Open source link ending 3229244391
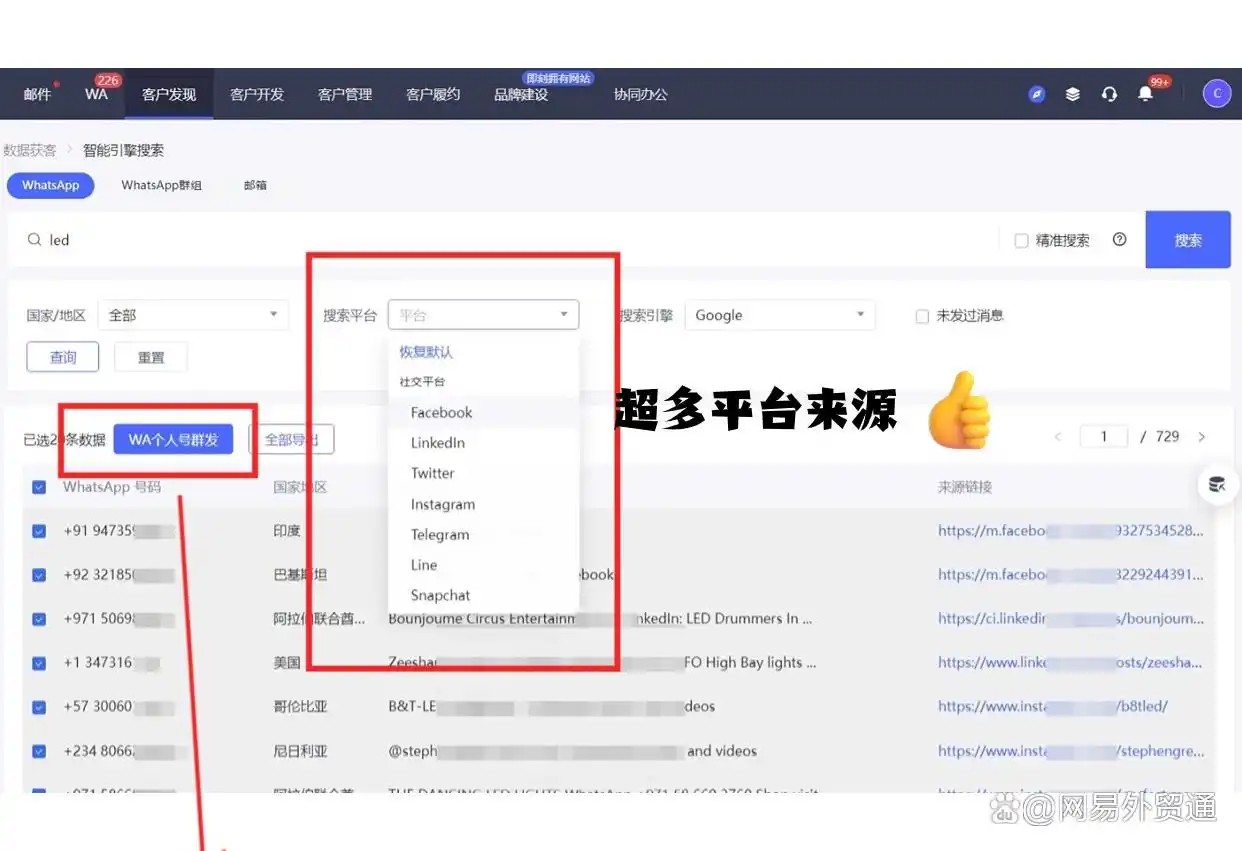 (1071, 575)
